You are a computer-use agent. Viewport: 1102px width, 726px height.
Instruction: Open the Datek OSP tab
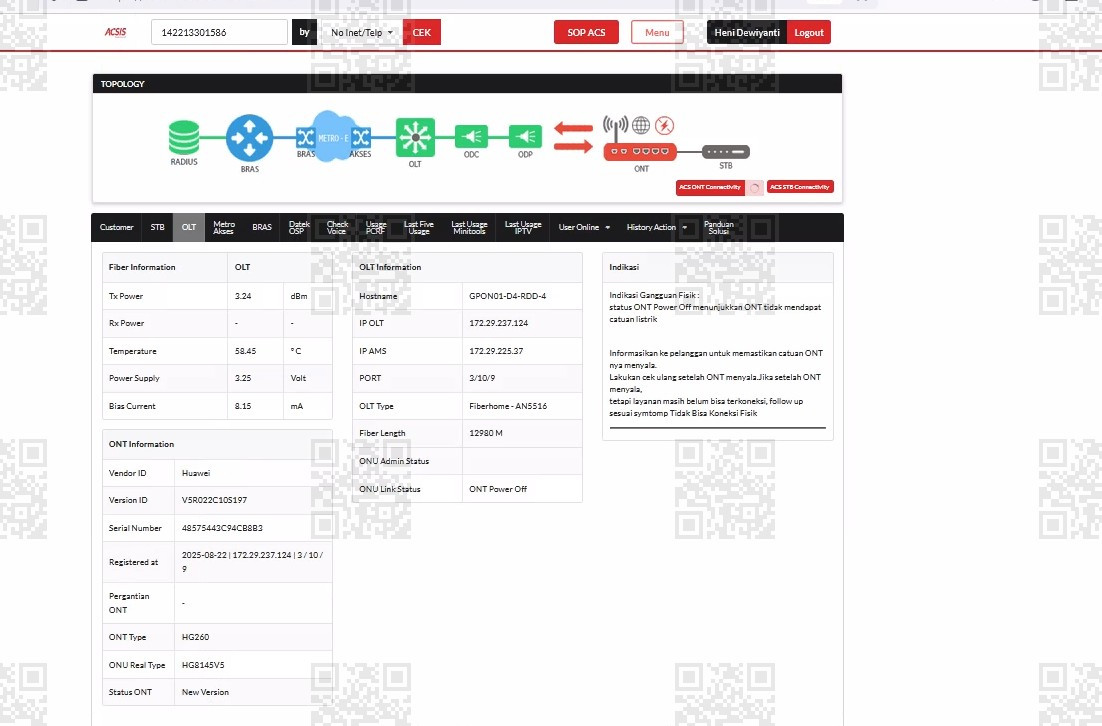click(x=299, y=228)
